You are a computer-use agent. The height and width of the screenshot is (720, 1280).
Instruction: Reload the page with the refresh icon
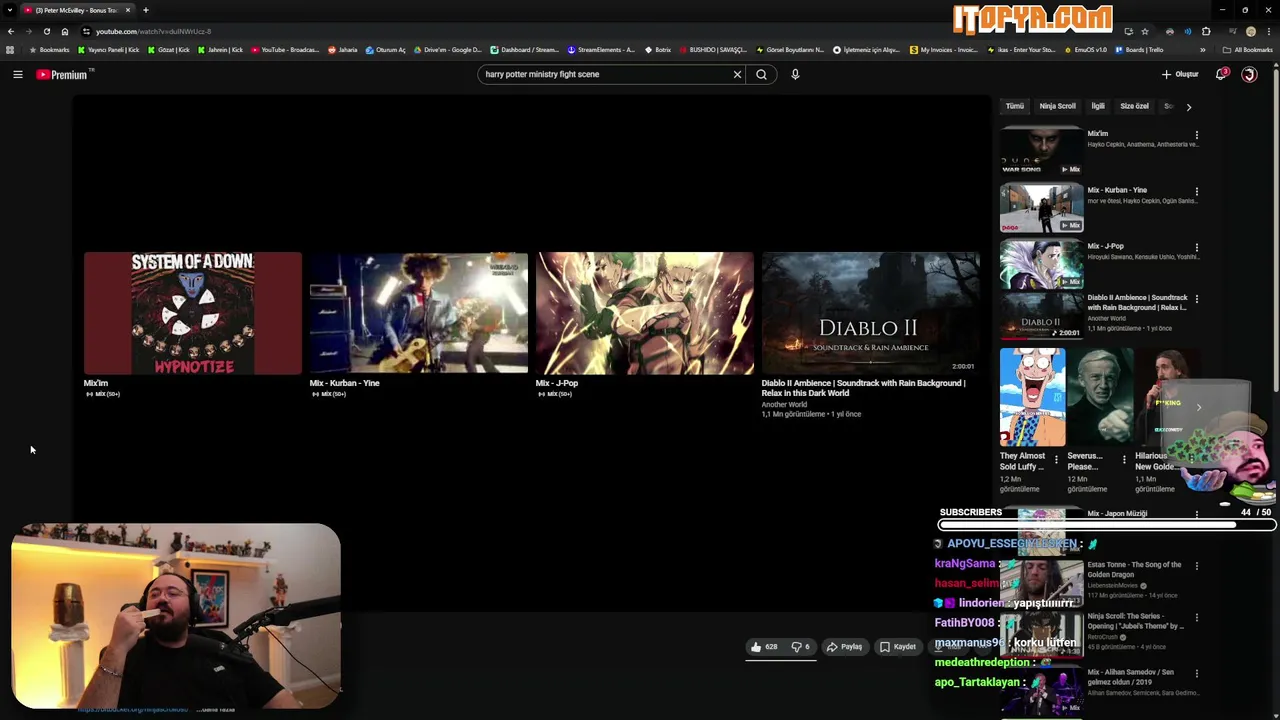tap(46, 31)
